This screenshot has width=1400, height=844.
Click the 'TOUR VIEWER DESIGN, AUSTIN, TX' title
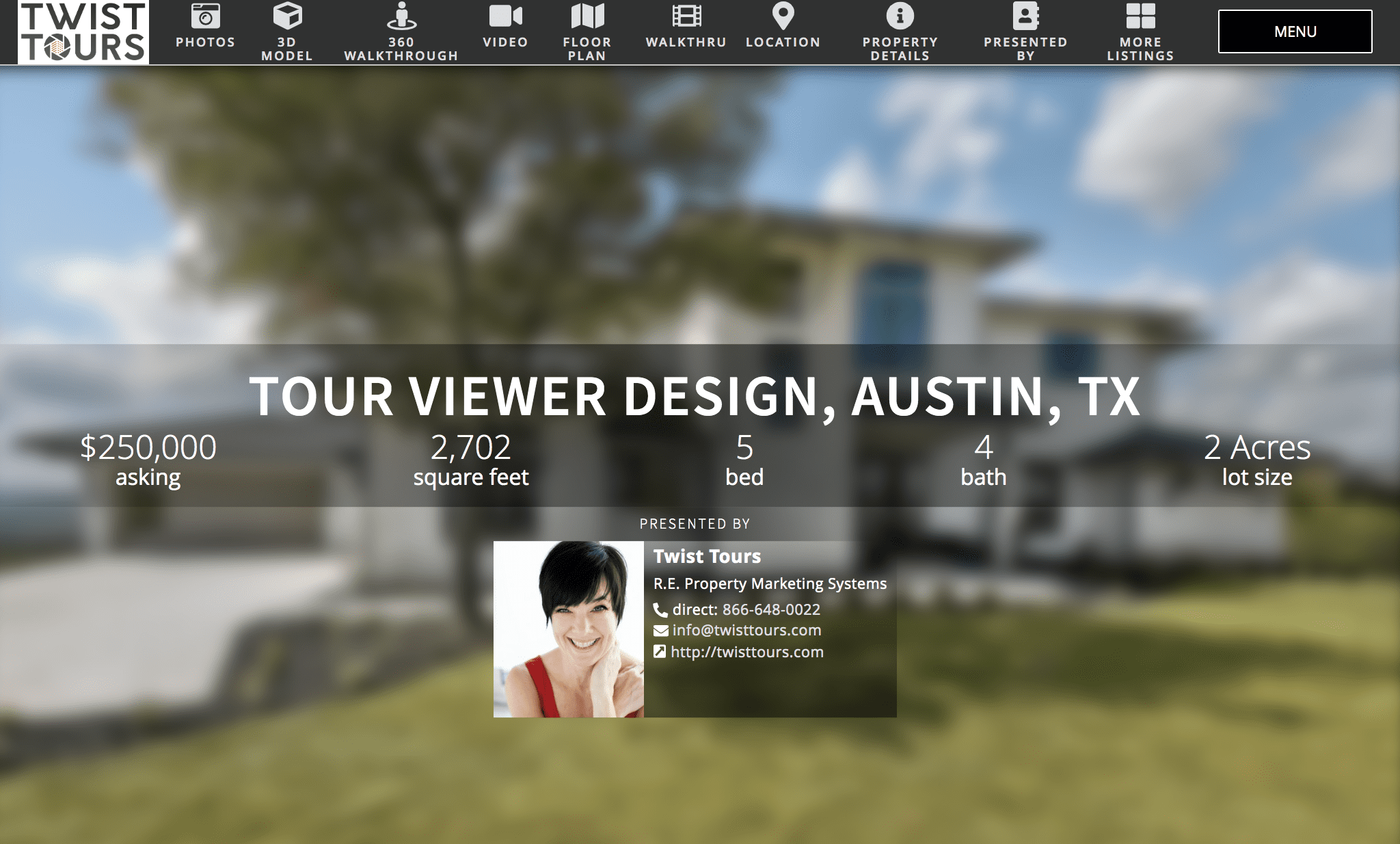[695, 397]
